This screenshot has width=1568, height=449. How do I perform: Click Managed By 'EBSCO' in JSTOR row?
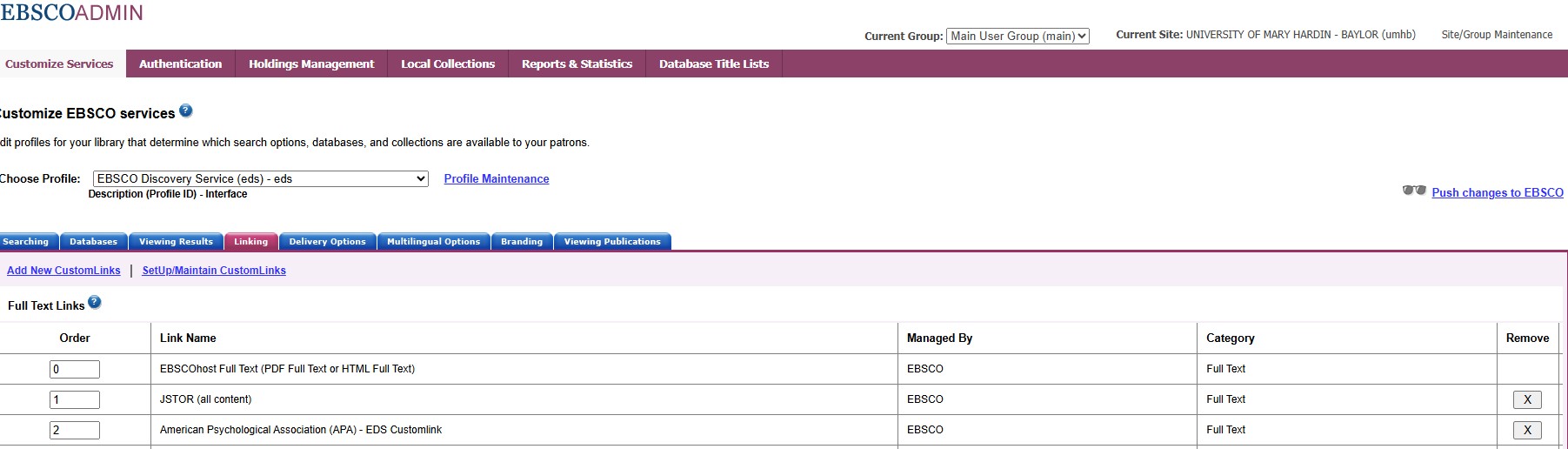[x=925, y=399]
